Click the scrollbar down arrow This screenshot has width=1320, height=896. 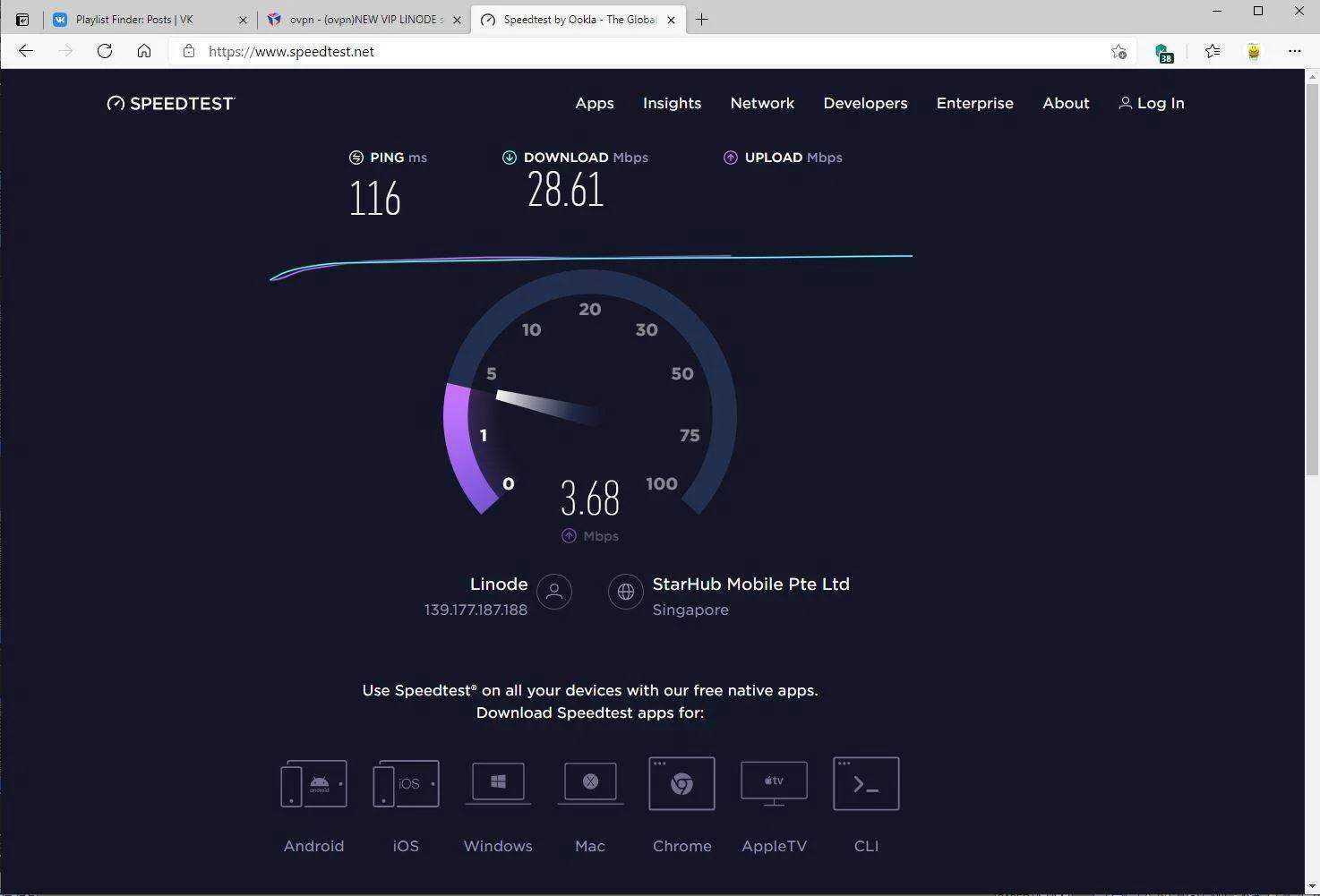point(1312,886)
